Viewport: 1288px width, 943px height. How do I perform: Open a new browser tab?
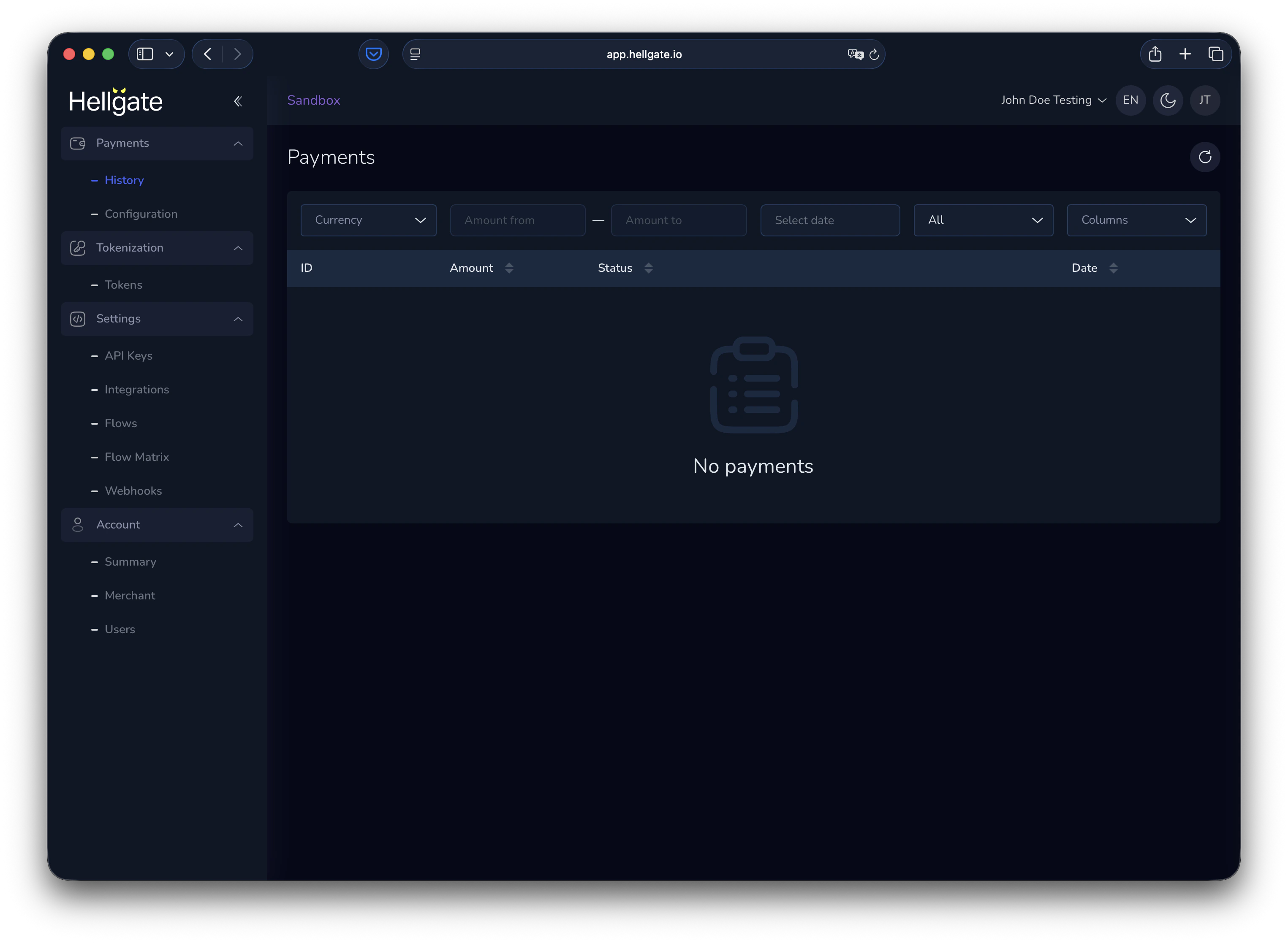pyautogui.click(x=1185, y=54)
